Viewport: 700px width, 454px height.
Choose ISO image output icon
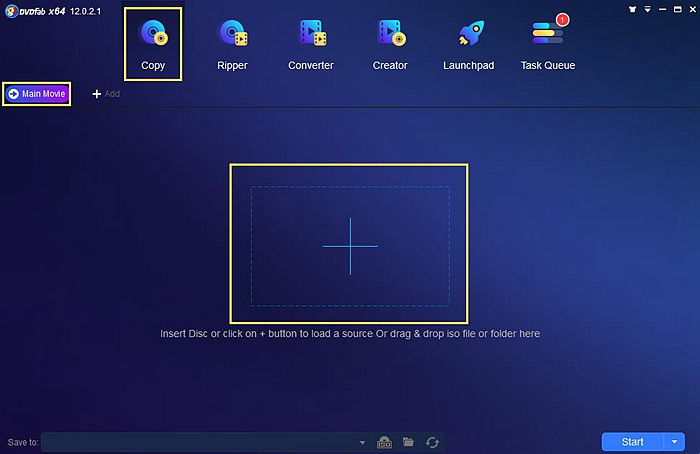(384, 442)
